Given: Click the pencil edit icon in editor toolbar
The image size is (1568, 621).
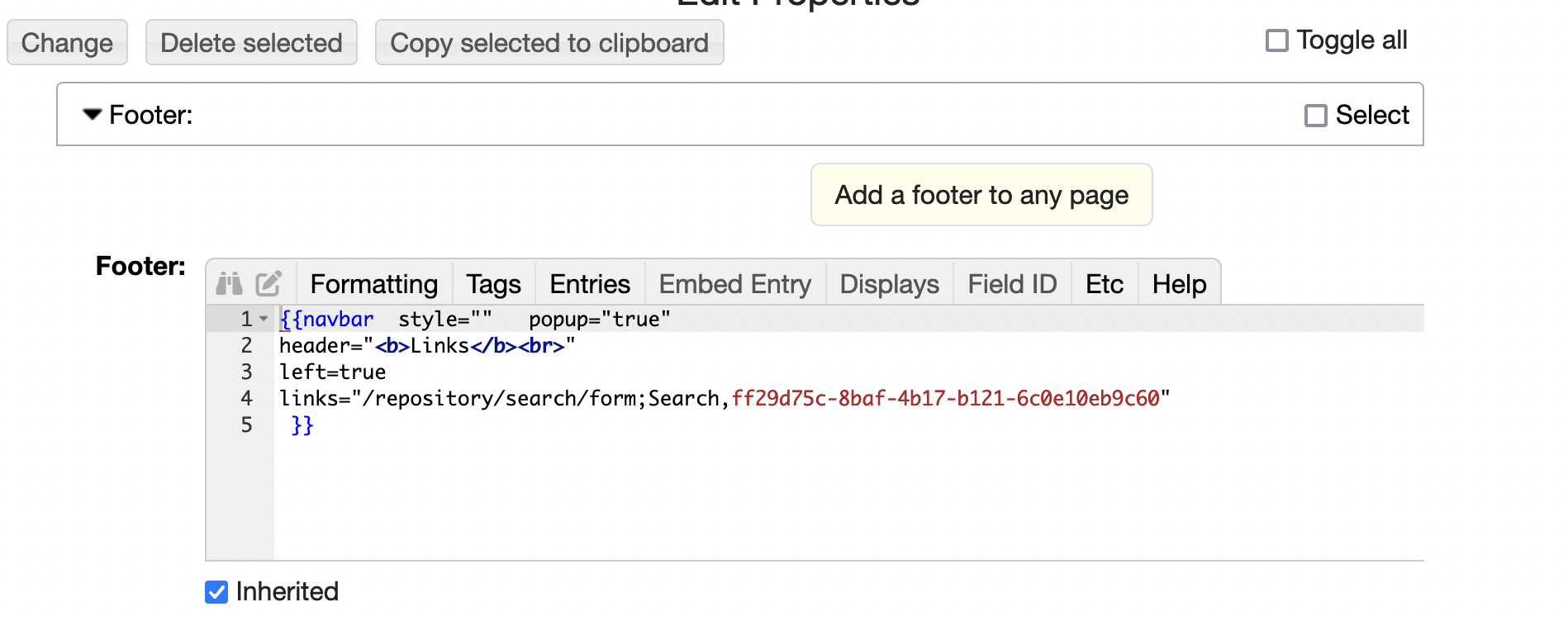Looking at the screenshot, I should tap(268, 284).
